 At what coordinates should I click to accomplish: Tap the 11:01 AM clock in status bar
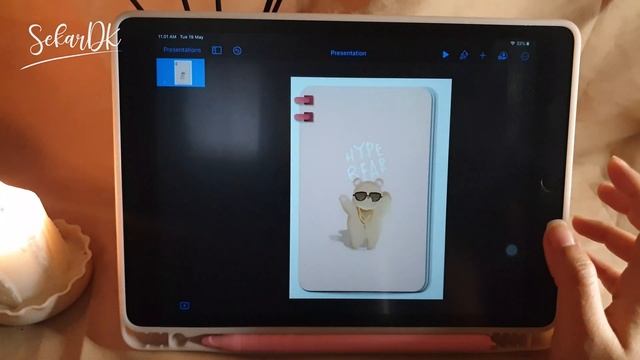pos(167,37)
